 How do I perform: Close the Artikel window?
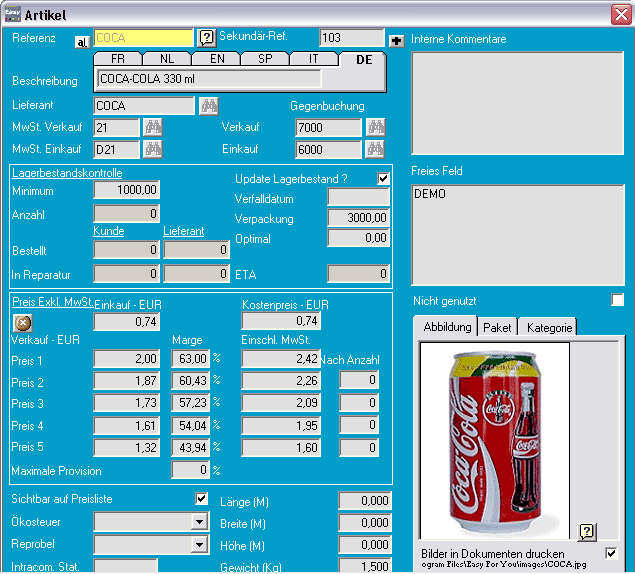[x=621, y=15]
